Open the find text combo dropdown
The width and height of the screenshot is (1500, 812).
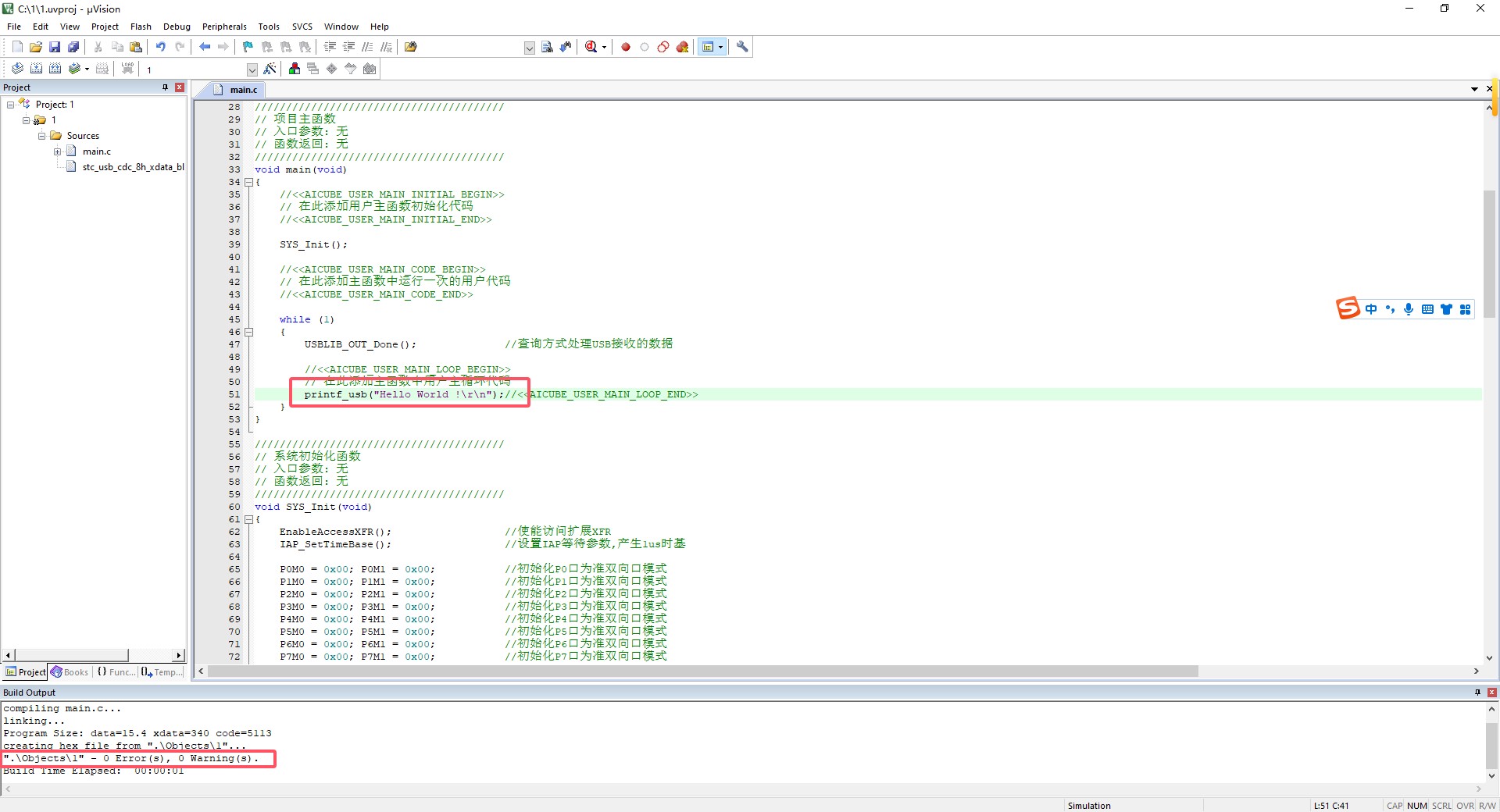[529, 48]
